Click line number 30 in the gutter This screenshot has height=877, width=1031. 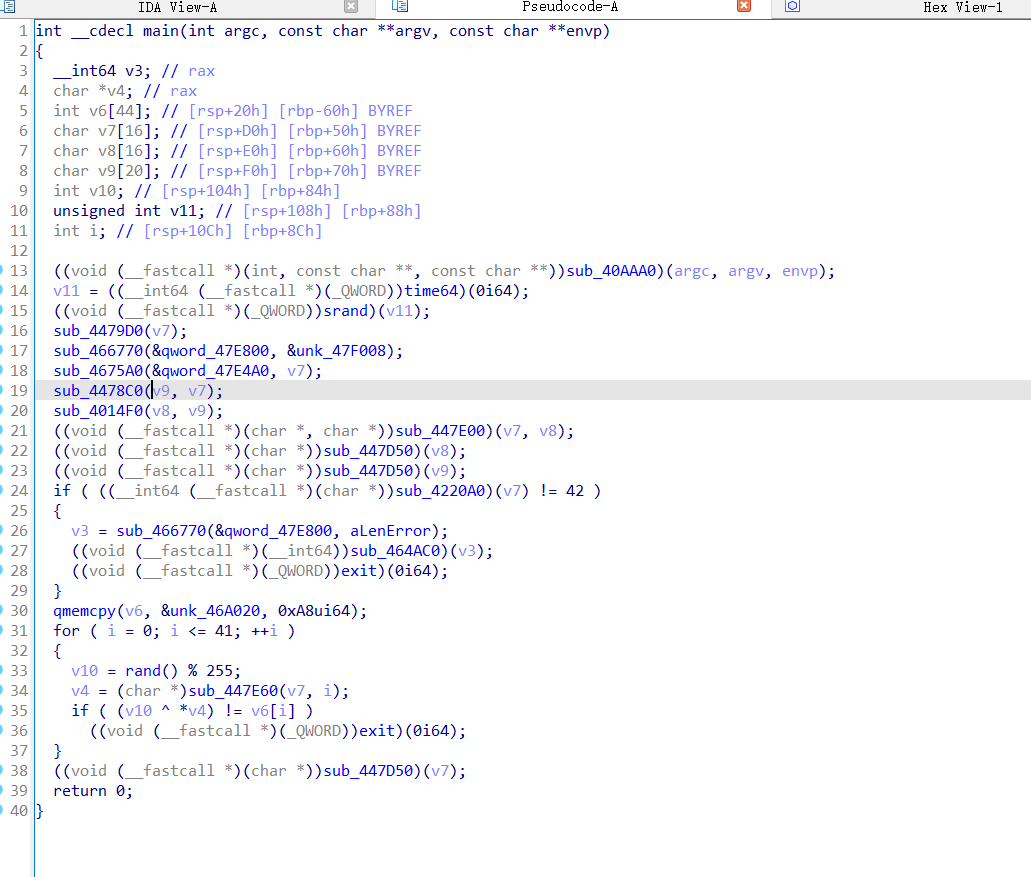[18, 611]
